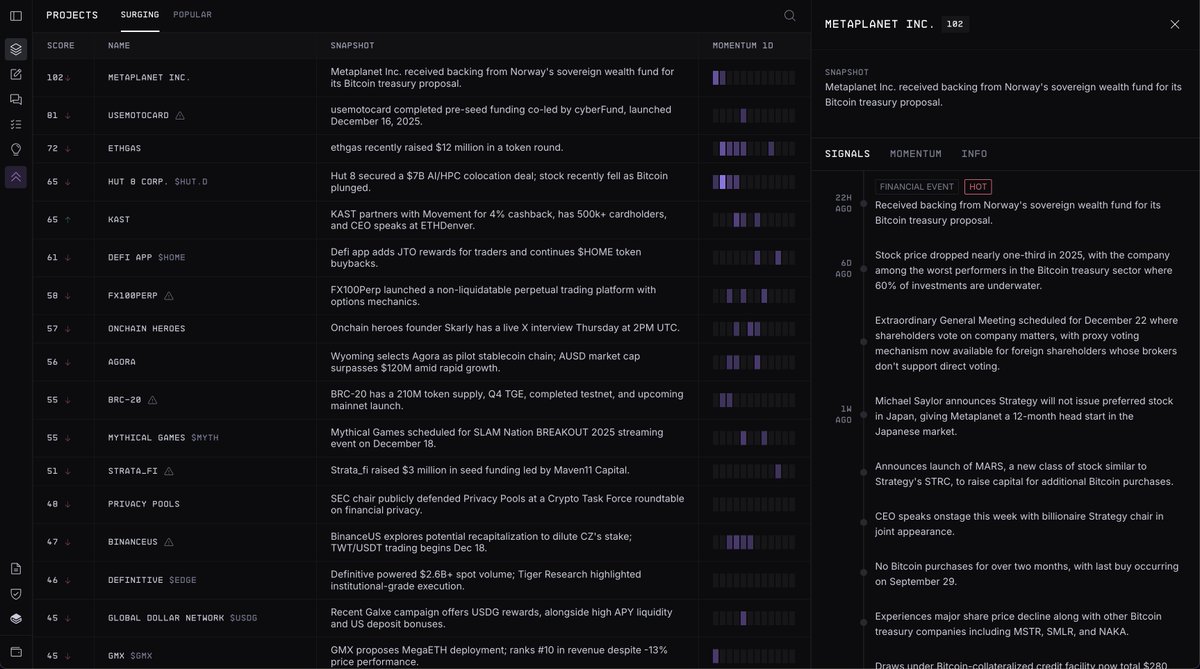Click the ETHGAS momentum bar chart
This screenshot has height=669, width=1200.
[754, 148]
